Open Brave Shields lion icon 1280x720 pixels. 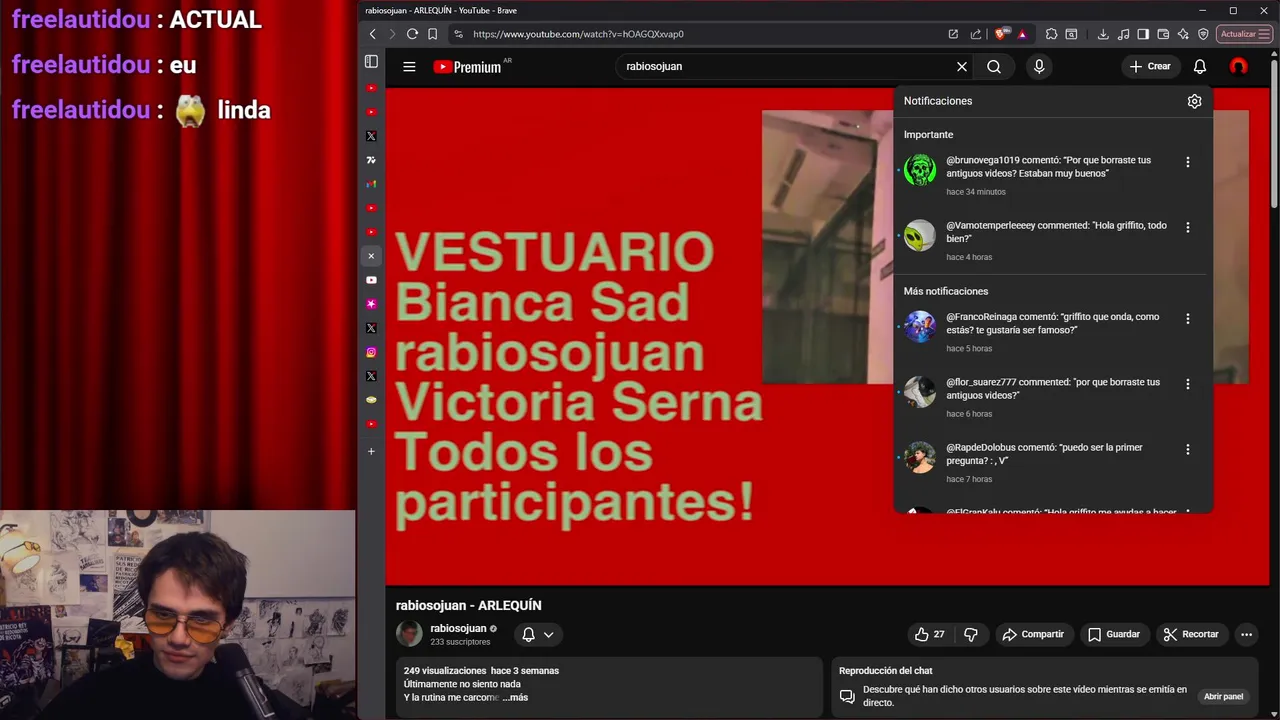click(x=1001, y=34)
